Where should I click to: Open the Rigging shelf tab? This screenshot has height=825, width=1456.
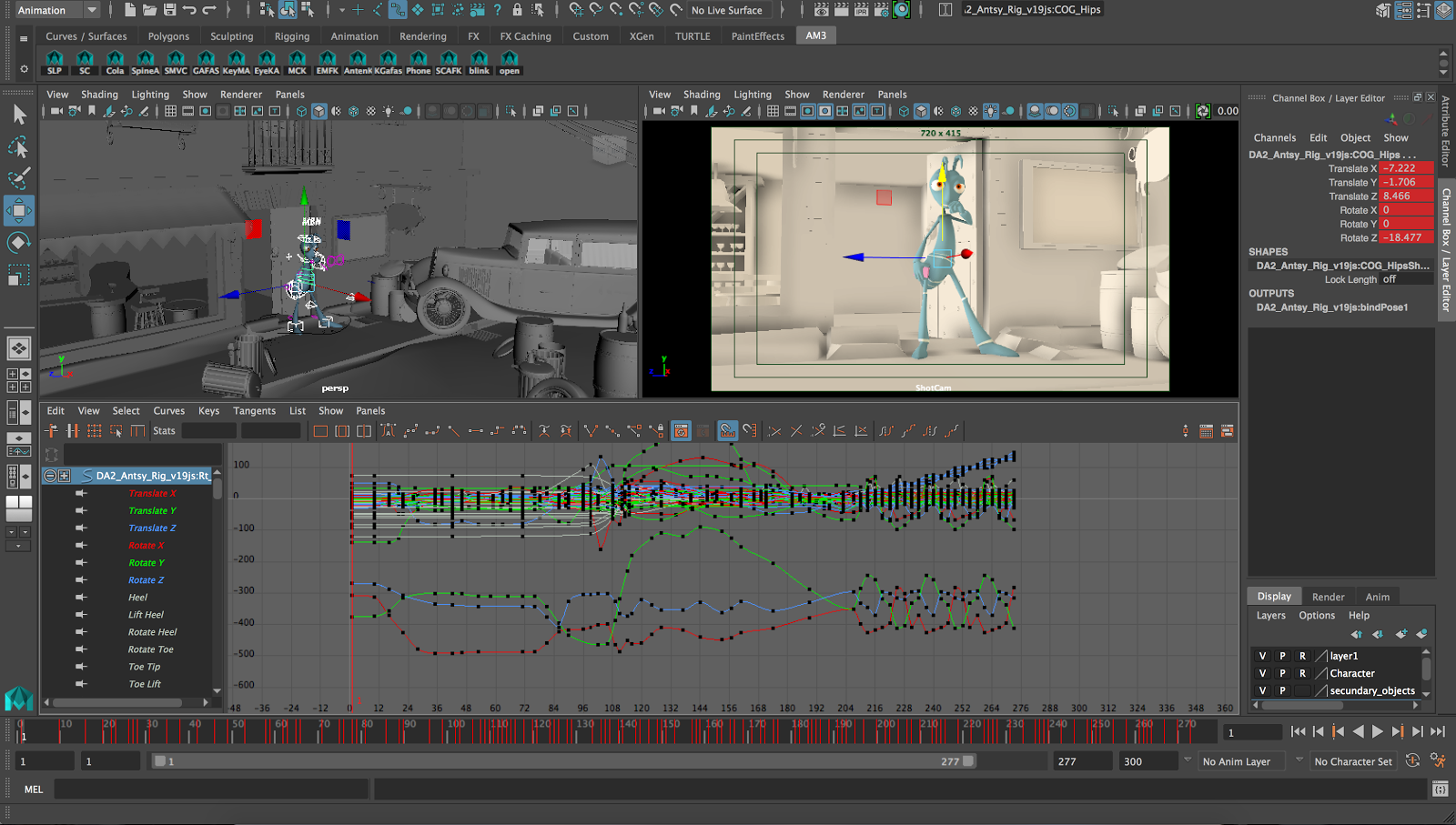[x=291, y=36]
